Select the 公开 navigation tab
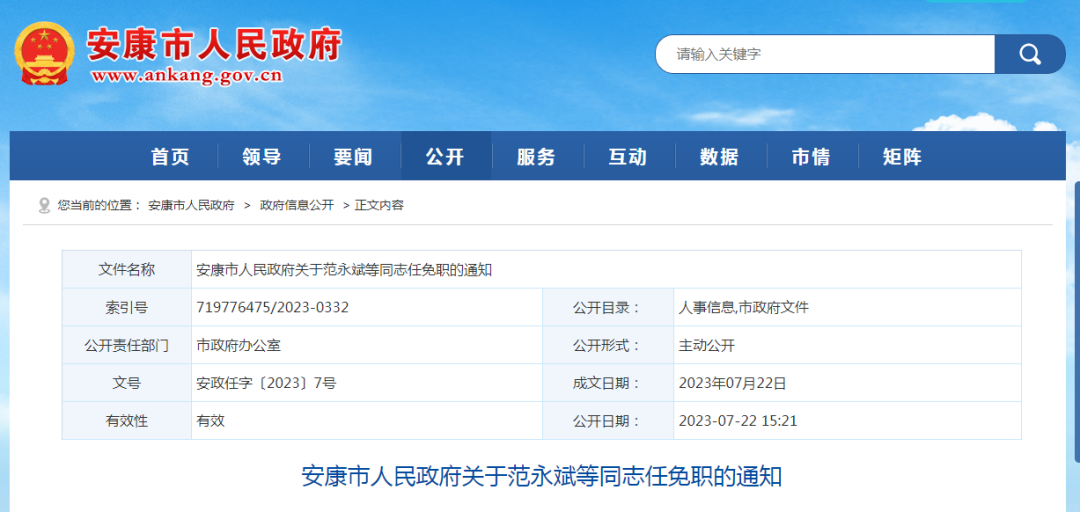Image resolution: width=1080 pixels, height=512 pixels. coord(445,157)
